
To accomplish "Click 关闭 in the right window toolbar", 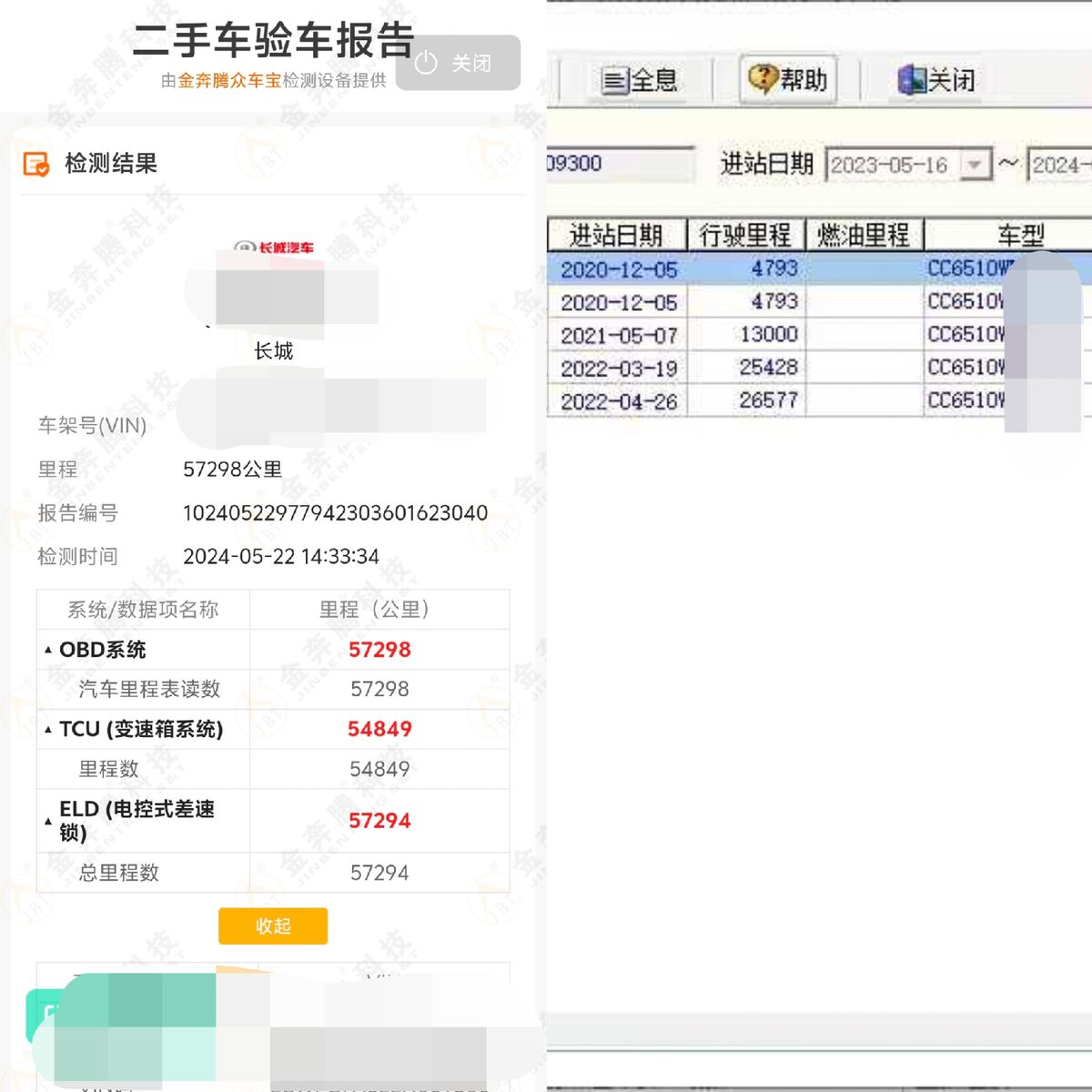I will point(935,80).
